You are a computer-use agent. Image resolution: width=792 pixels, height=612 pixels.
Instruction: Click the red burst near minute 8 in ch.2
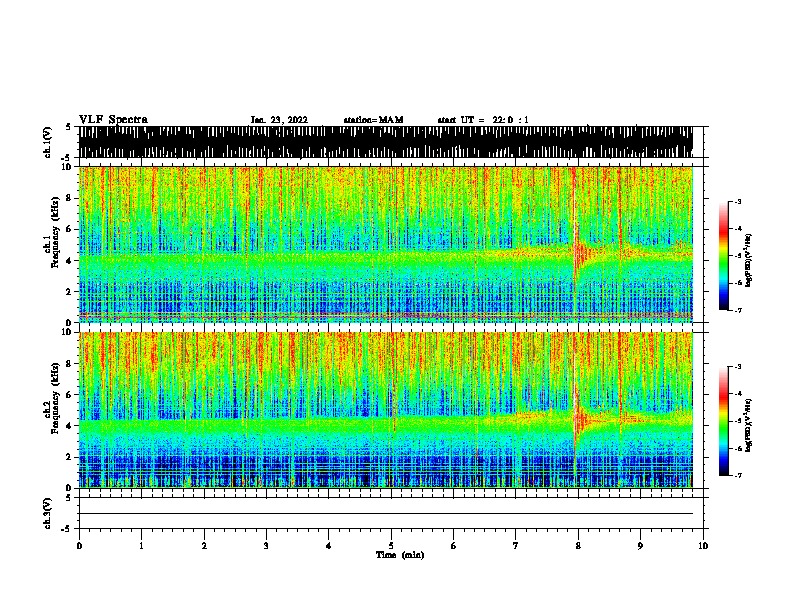[579, 420]
